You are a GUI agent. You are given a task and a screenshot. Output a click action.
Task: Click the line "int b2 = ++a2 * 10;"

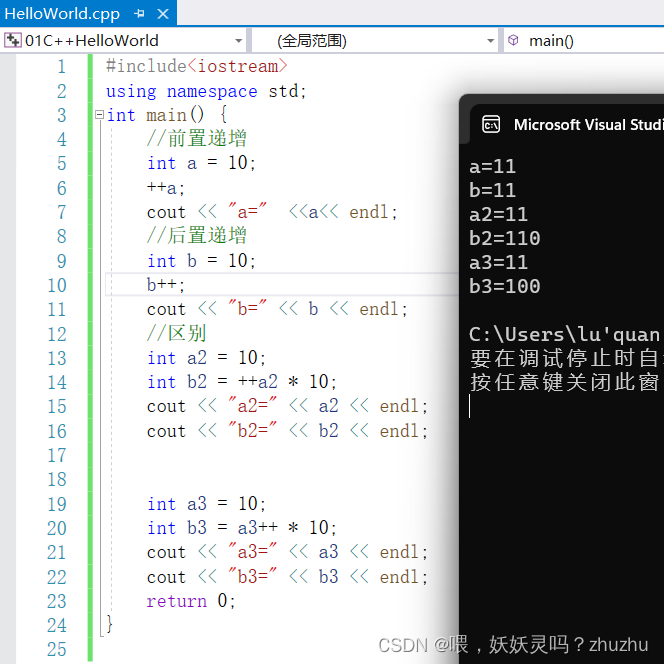click(x=242, y=382)
